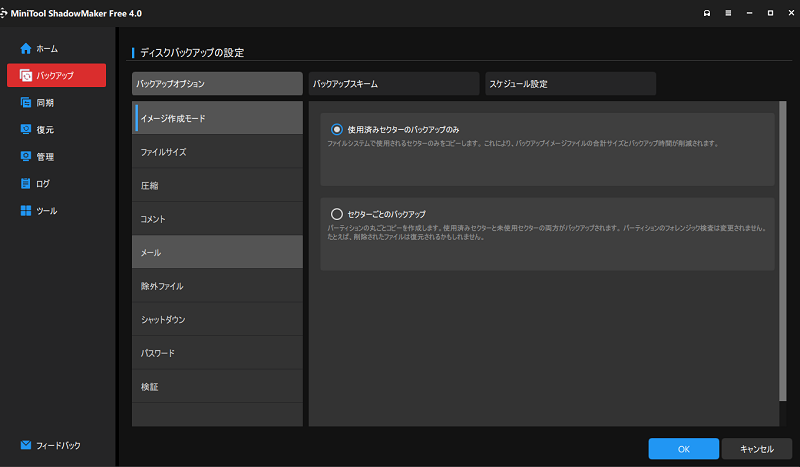Click the ディスクバックアップの設定 heading
800x467 pixels.
[x=192, y=53]
